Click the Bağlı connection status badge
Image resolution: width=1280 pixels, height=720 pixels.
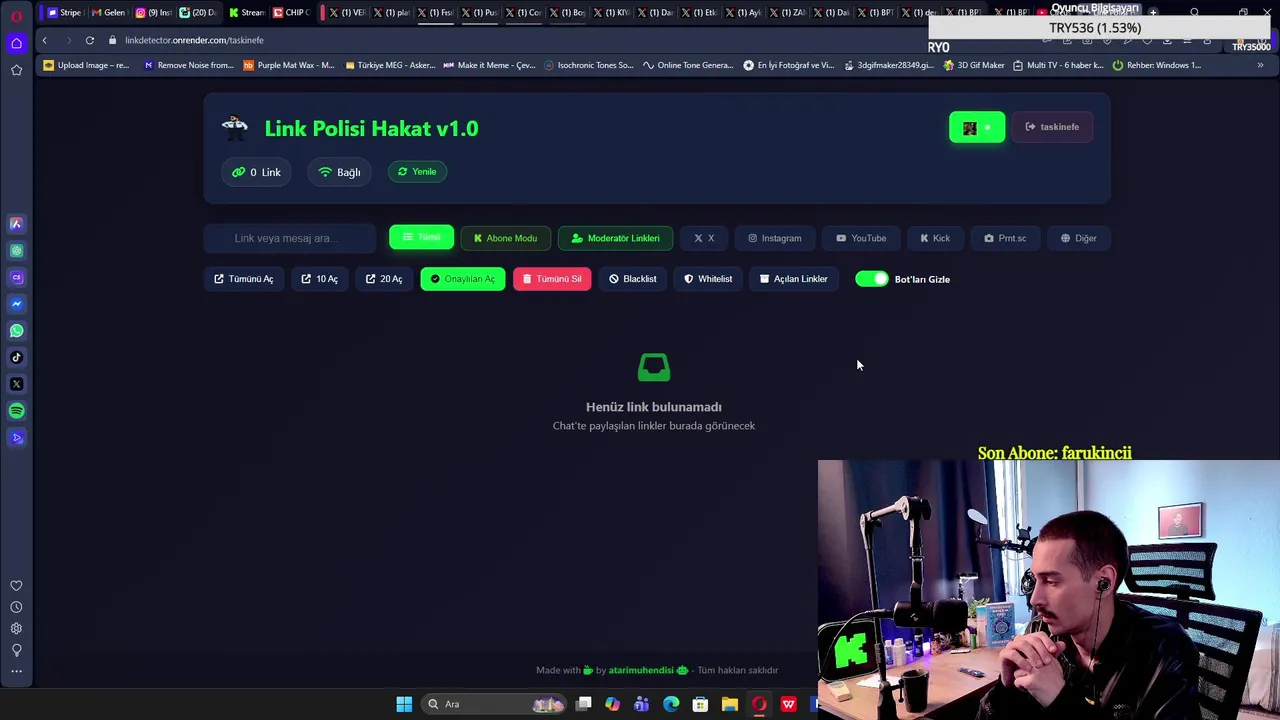coord(339,172)
